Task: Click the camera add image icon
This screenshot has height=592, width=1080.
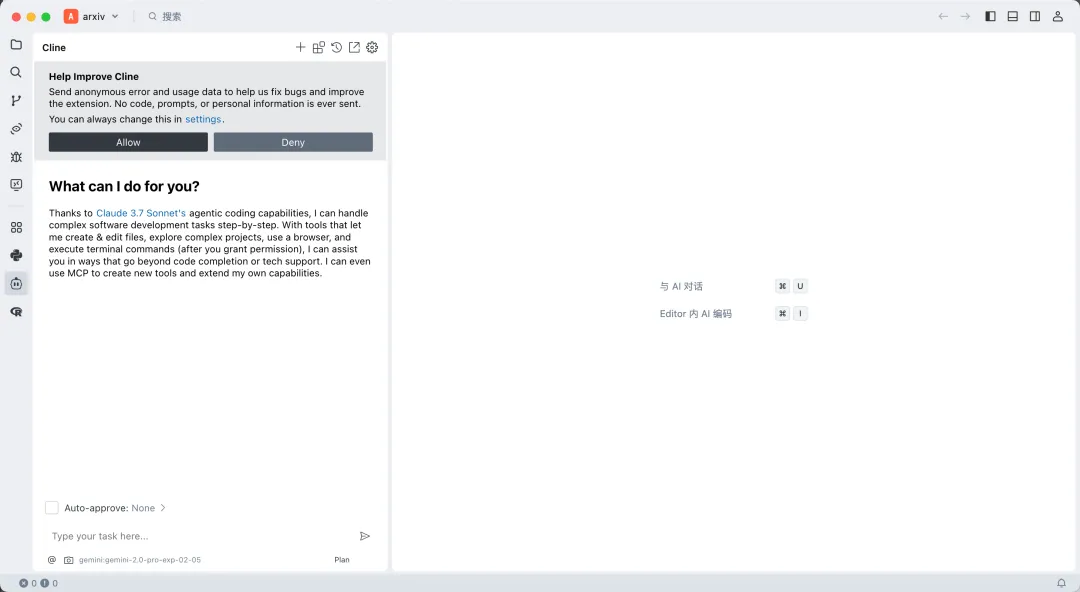Action: [x=69, y=560]
